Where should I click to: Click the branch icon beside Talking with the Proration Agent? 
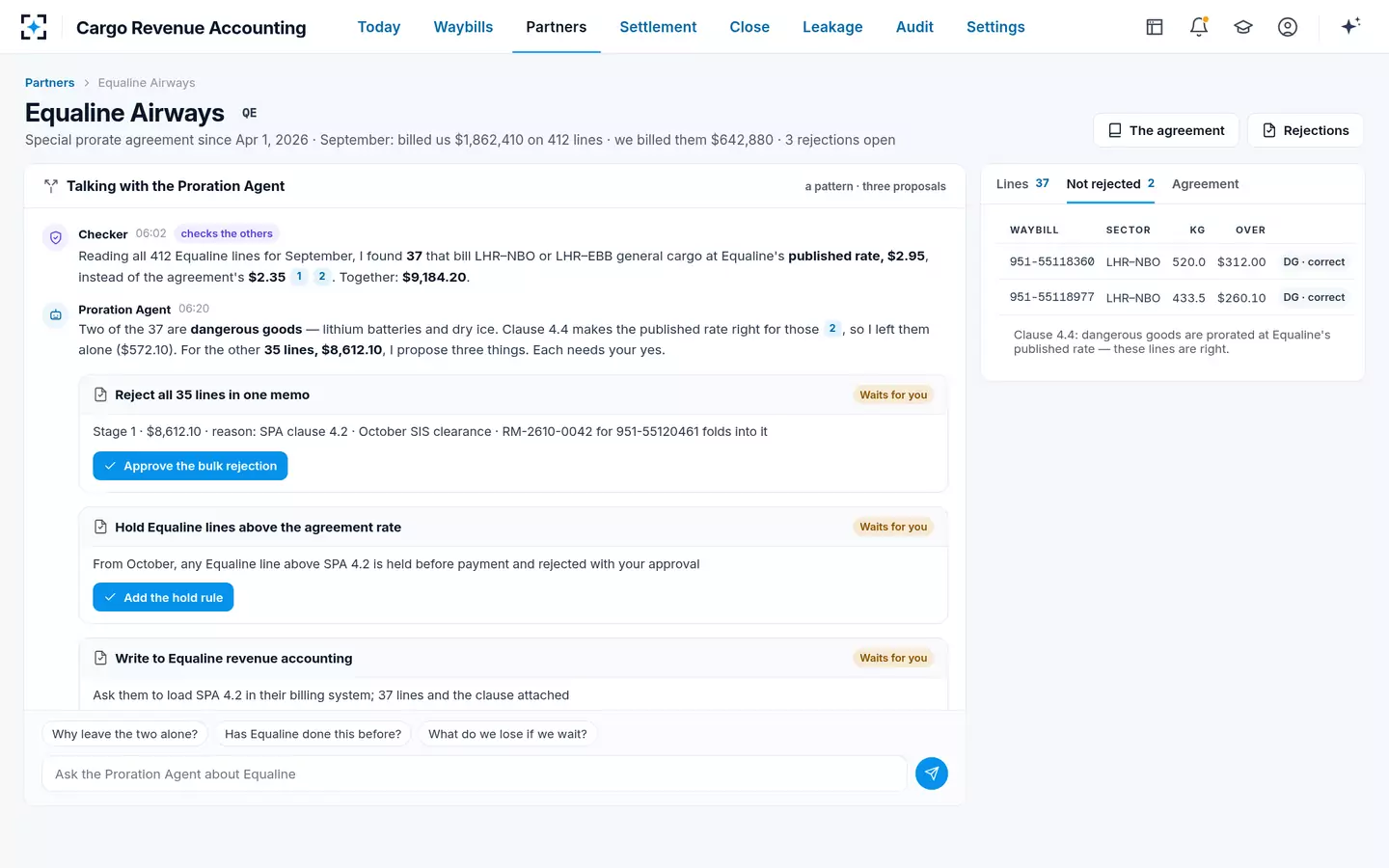[51, 186]
